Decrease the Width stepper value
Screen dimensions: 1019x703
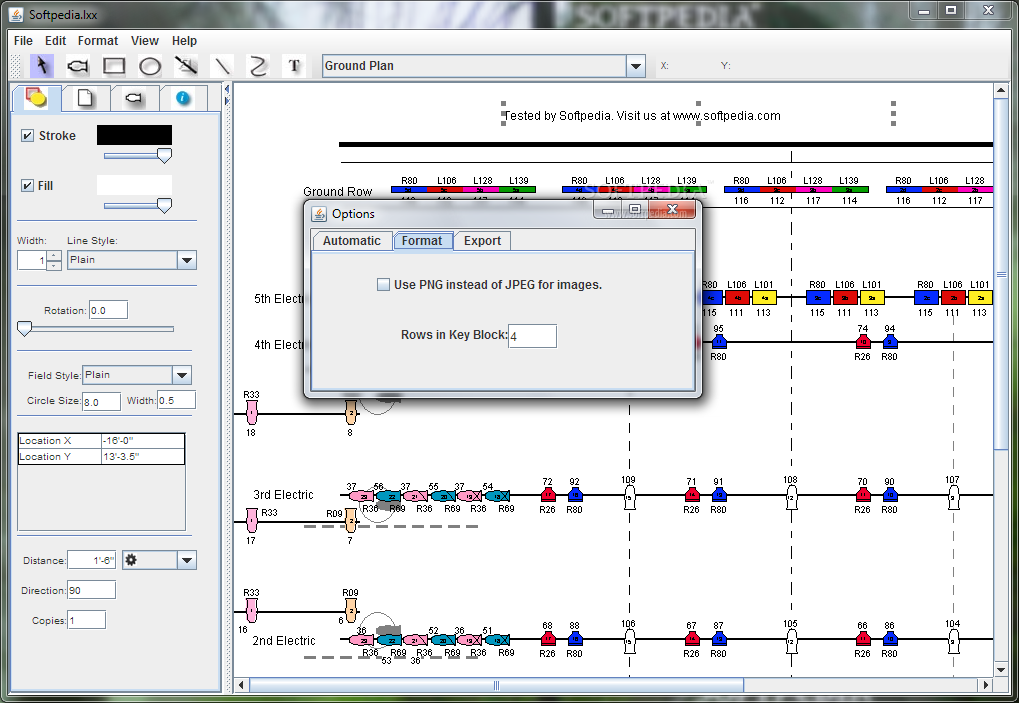(55, 265)
